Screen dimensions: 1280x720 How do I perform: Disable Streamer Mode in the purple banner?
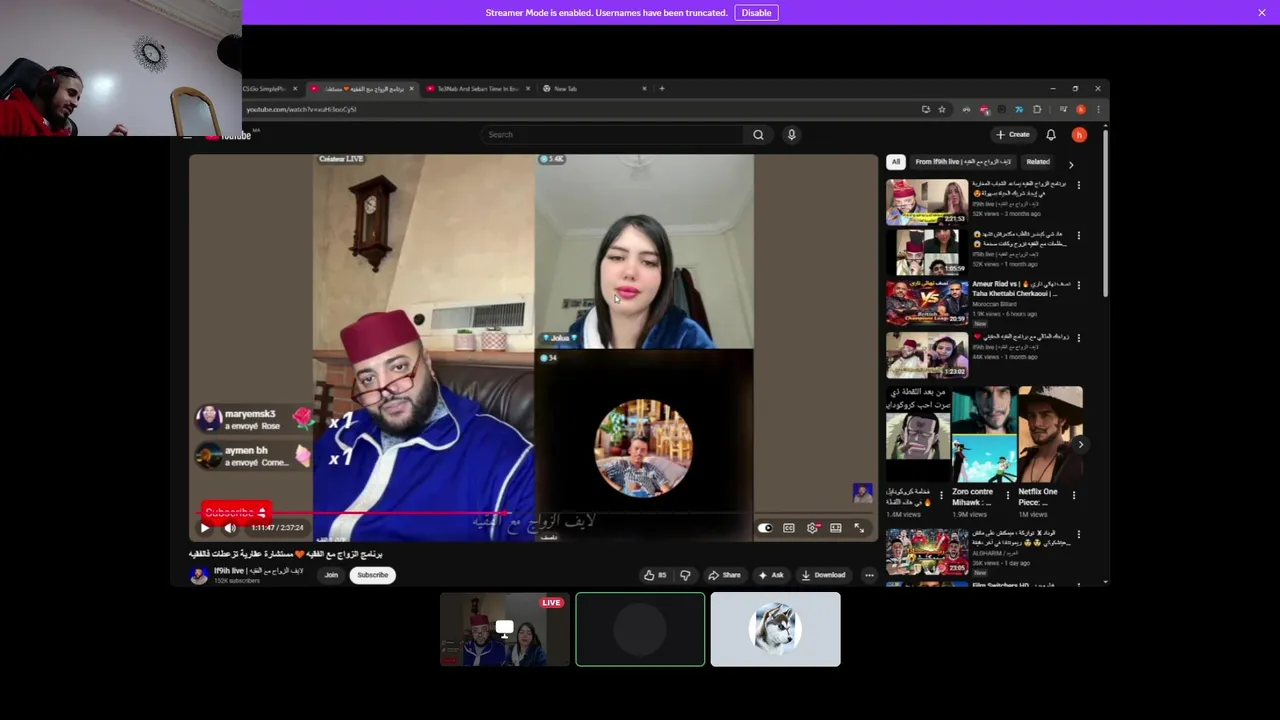756,12
